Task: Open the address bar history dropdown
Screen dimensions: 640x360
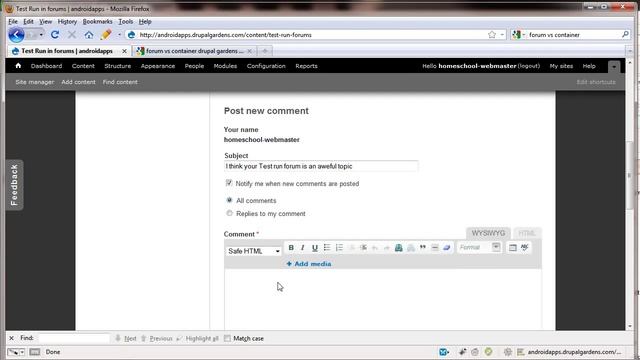Action: 502,35
